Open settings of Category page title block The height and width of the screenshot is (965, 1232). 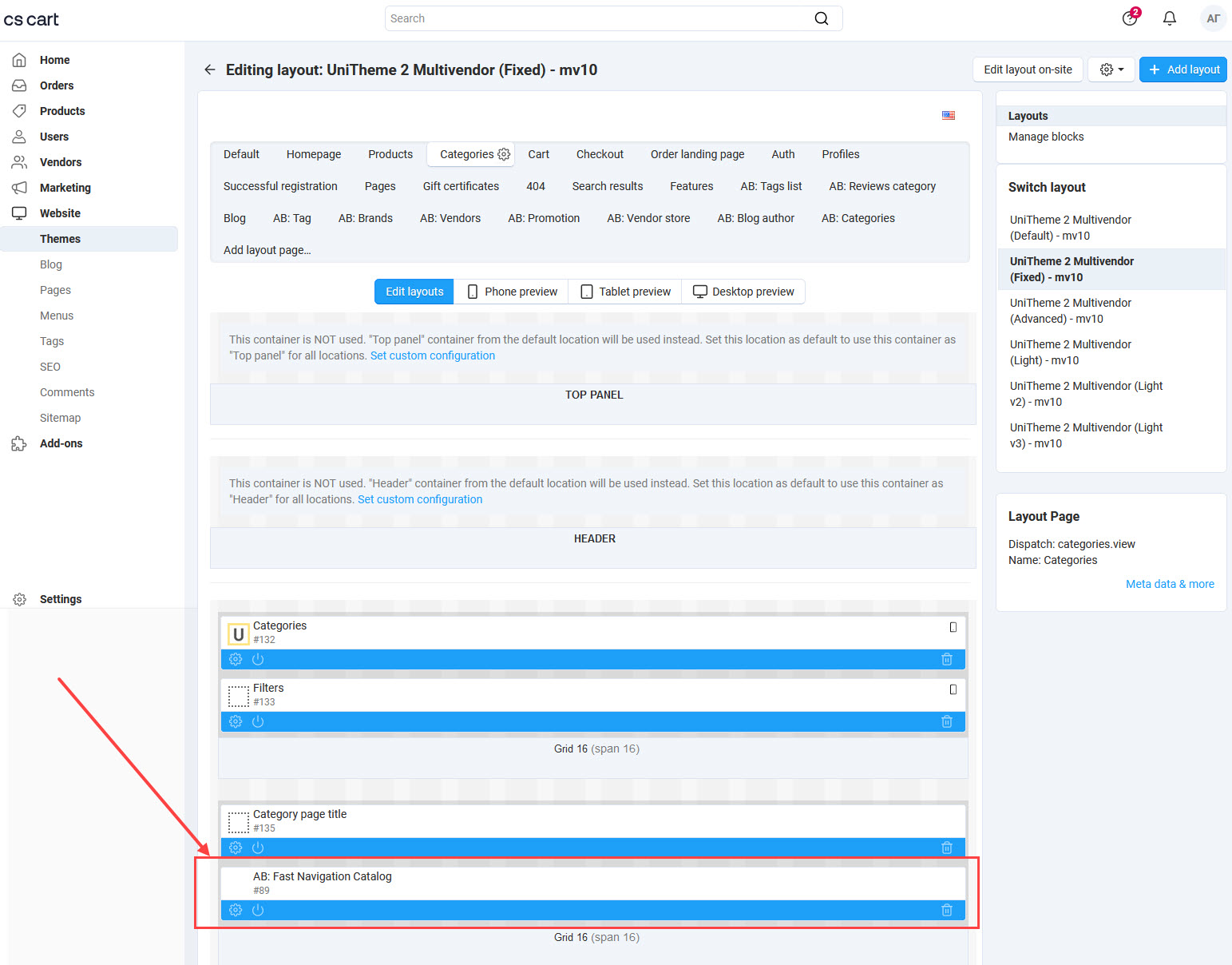tap(236, 848)
